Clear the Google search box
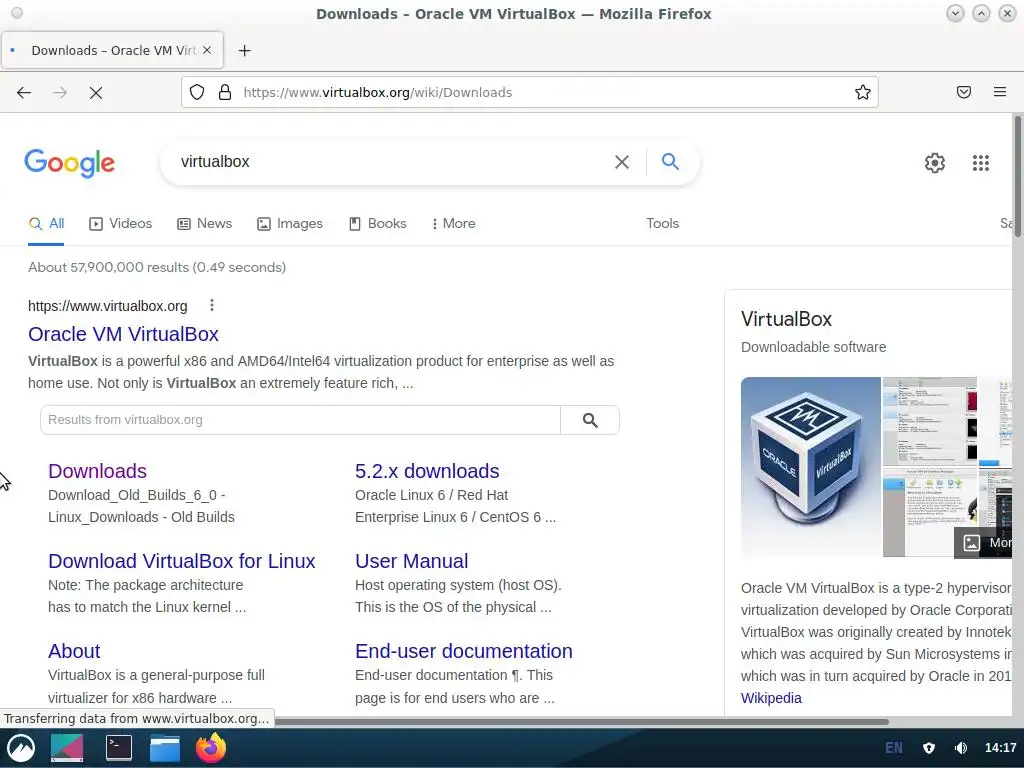Viewport: 1024px width, 768px height. pyautogui.click(x=622, y=161)
